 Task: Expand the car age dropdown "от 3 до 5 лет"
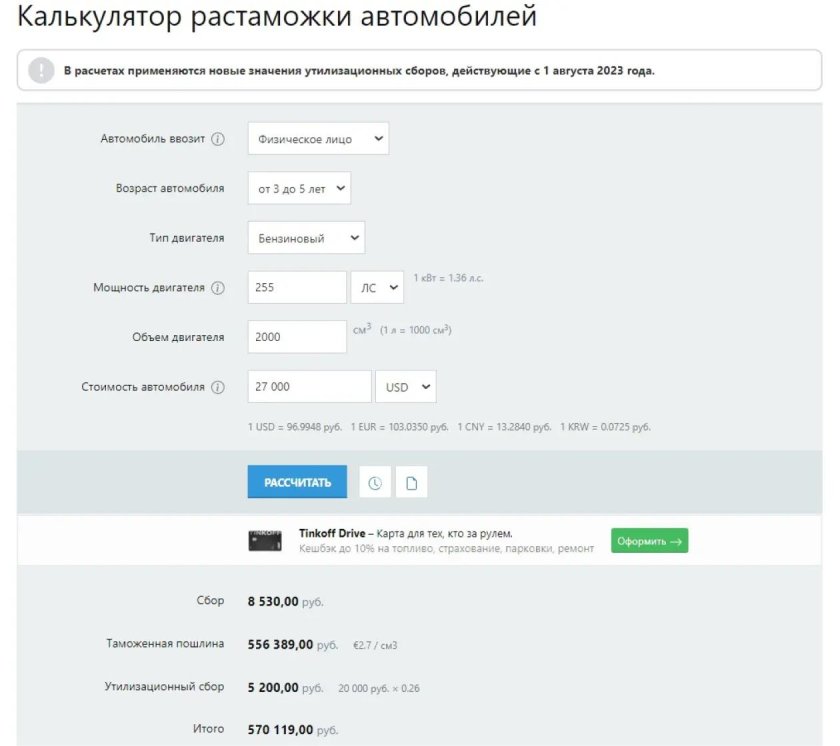tap(299, 188)
